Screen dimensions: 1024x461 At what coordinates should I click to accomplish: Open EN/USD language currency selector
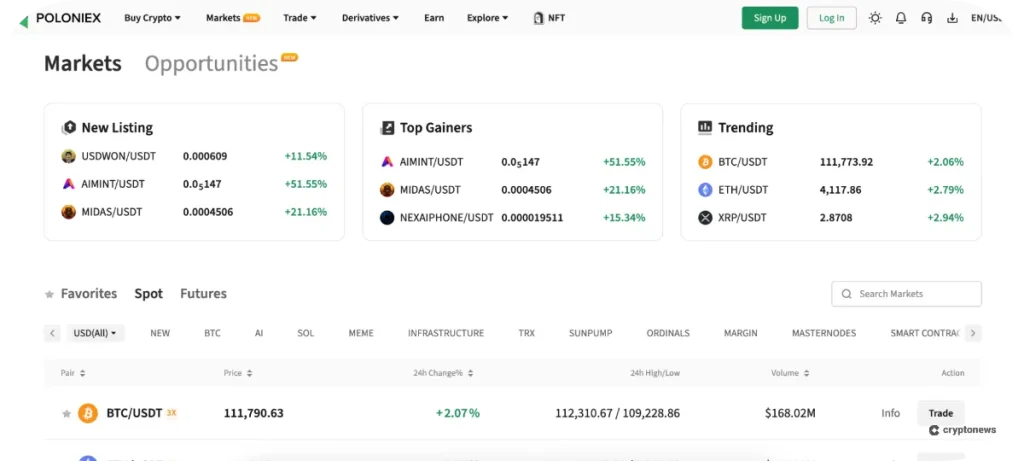[x=986, y=18]
